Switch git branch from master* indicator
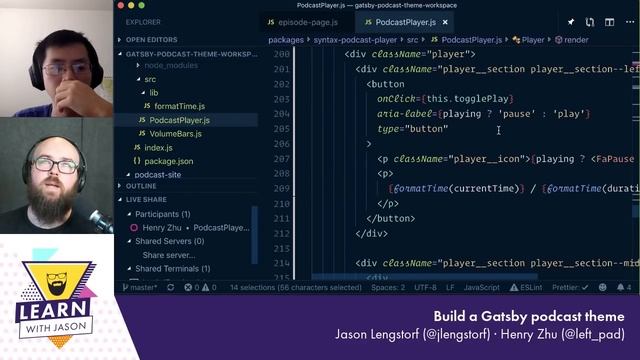640x360 pixels. 140,287
